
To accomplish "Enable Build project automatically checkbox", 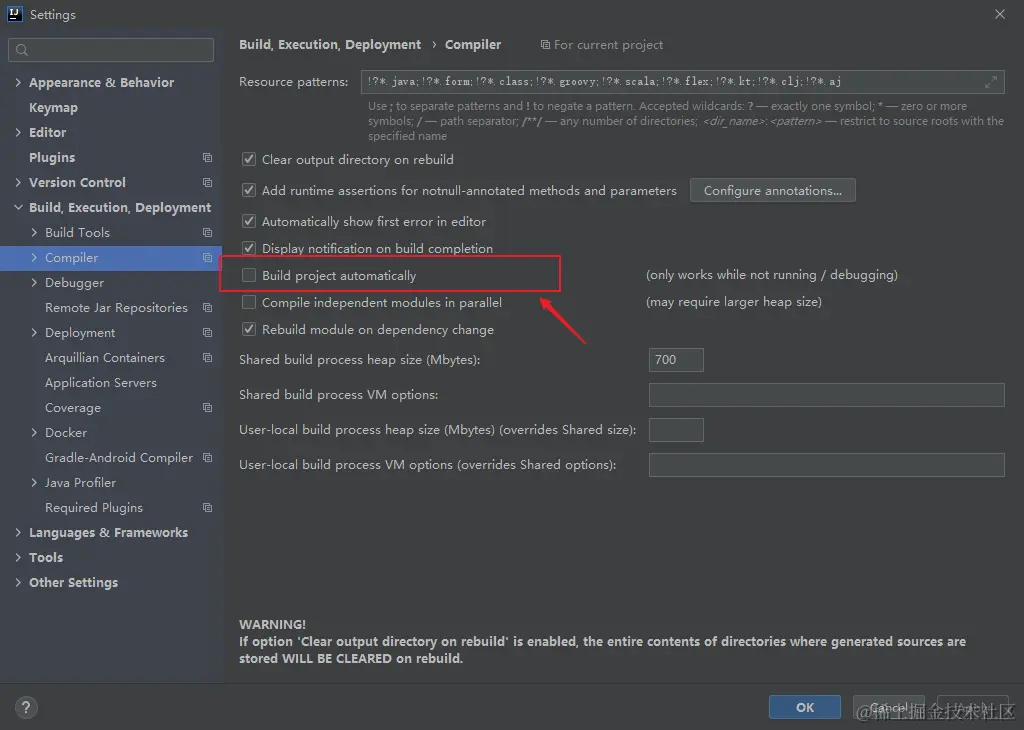I will pyautogui.click(x=249, y=276).
